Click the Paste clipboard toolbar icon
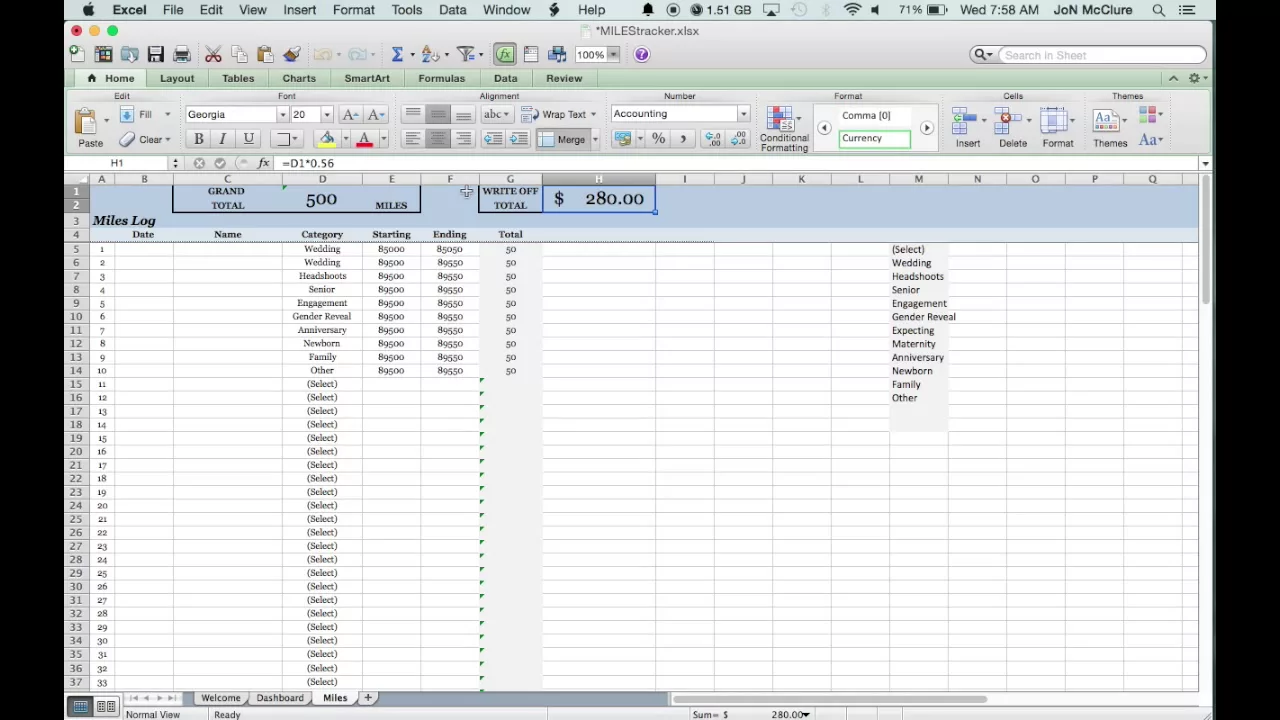1280x720 pixels. [x=265, y=54]
